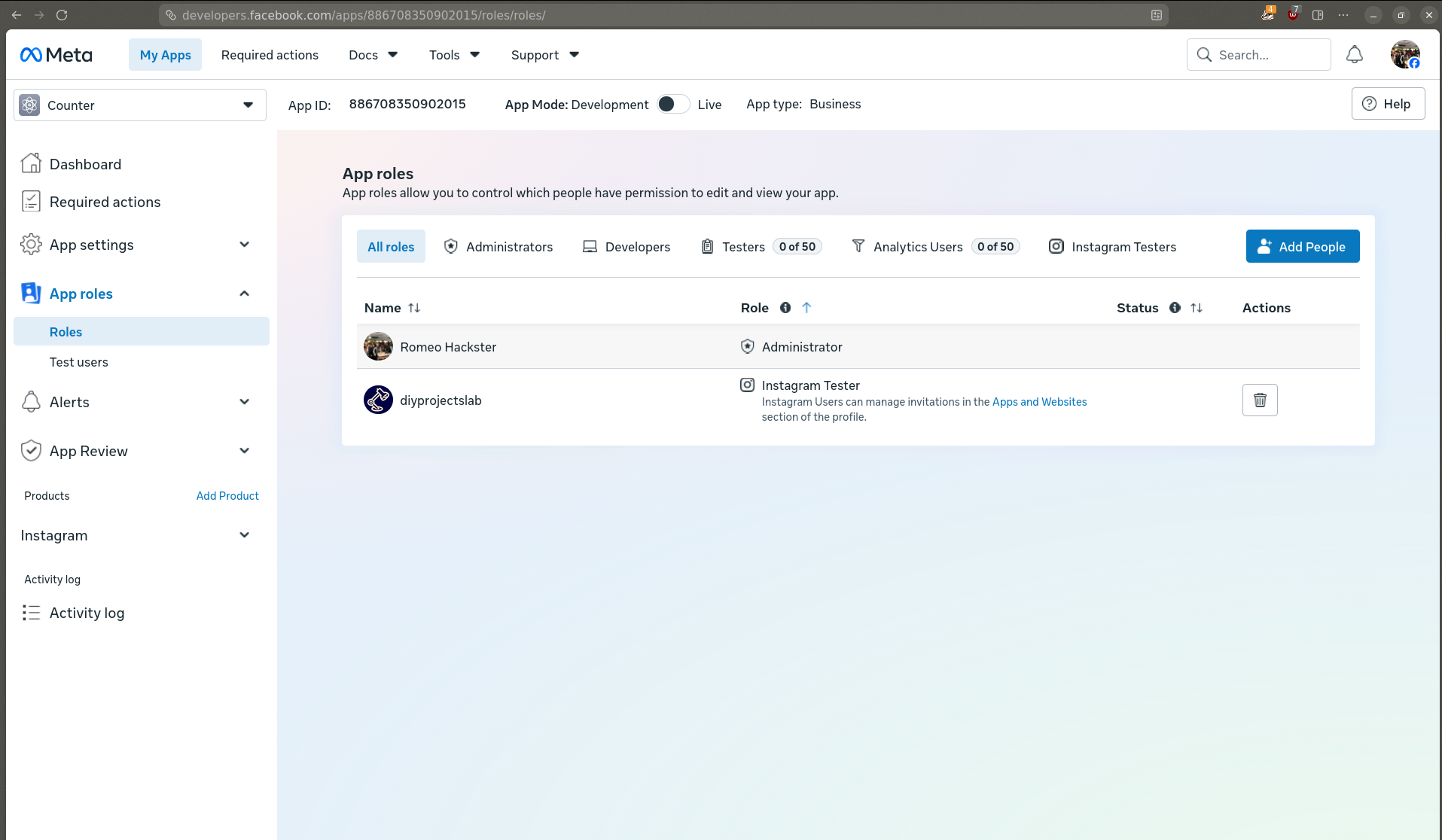Open the Counter app selector dropdown

pos(140,105)
